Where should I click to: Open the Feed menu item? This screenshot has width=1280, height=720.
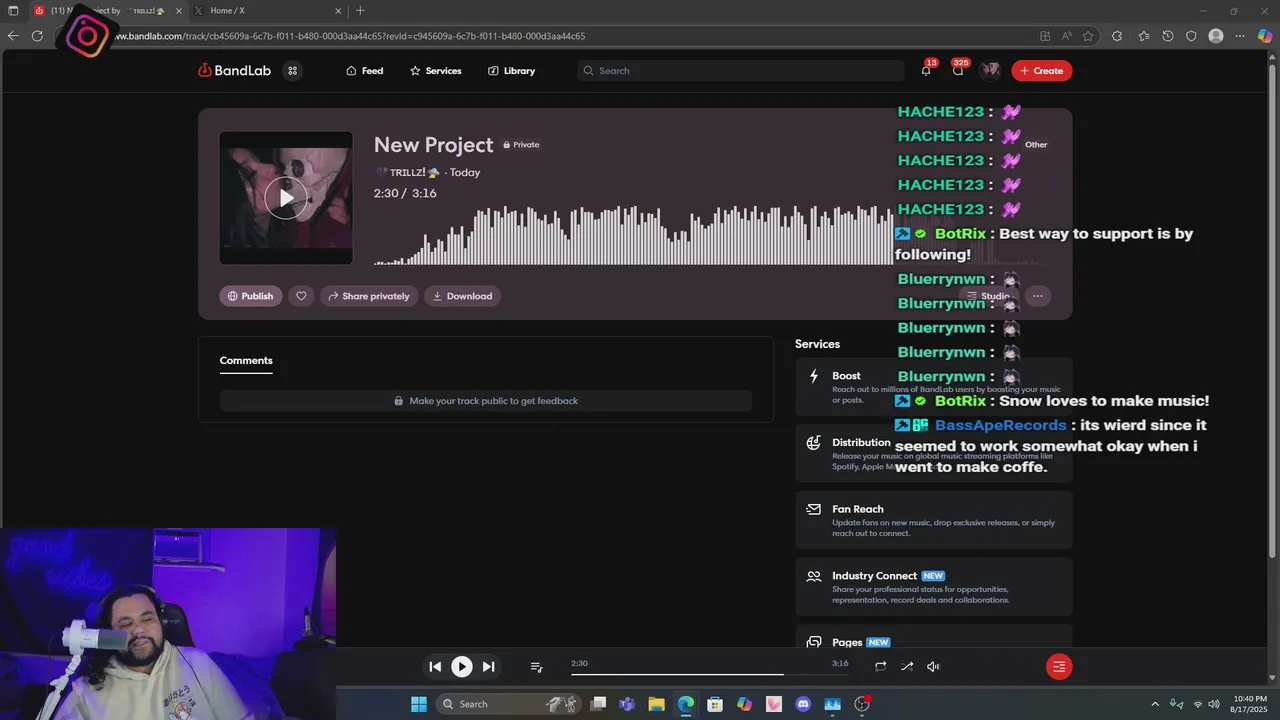(x=365, y=71)
